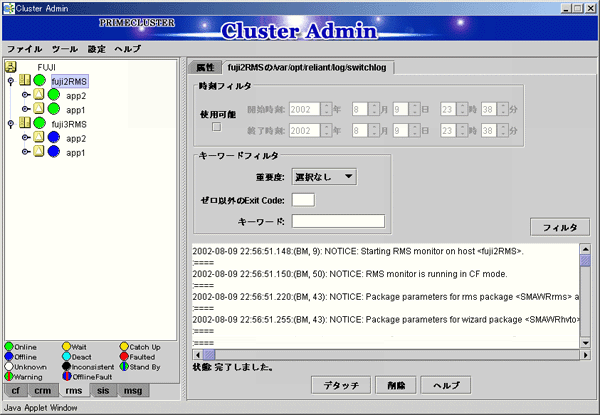Click the green status circle of fuji3RMS
Image resolution: width=600 pixels, height=415 pixels.
tap(39, 123)
